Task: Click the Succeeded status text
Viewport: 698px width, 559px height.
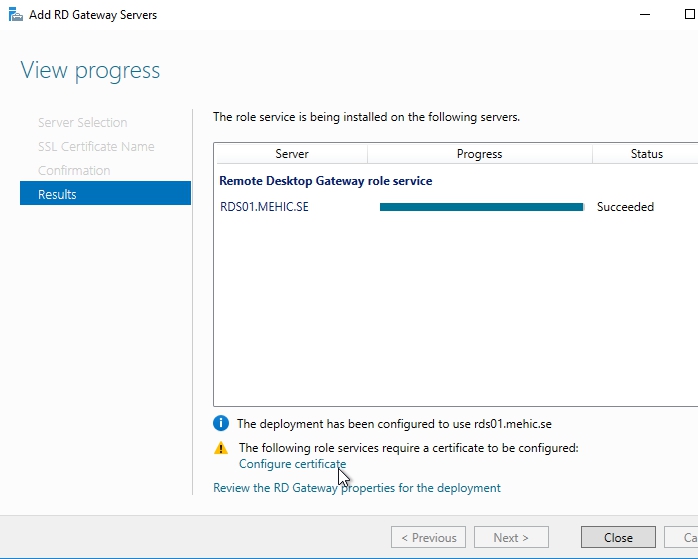Action: coord(625,207)
